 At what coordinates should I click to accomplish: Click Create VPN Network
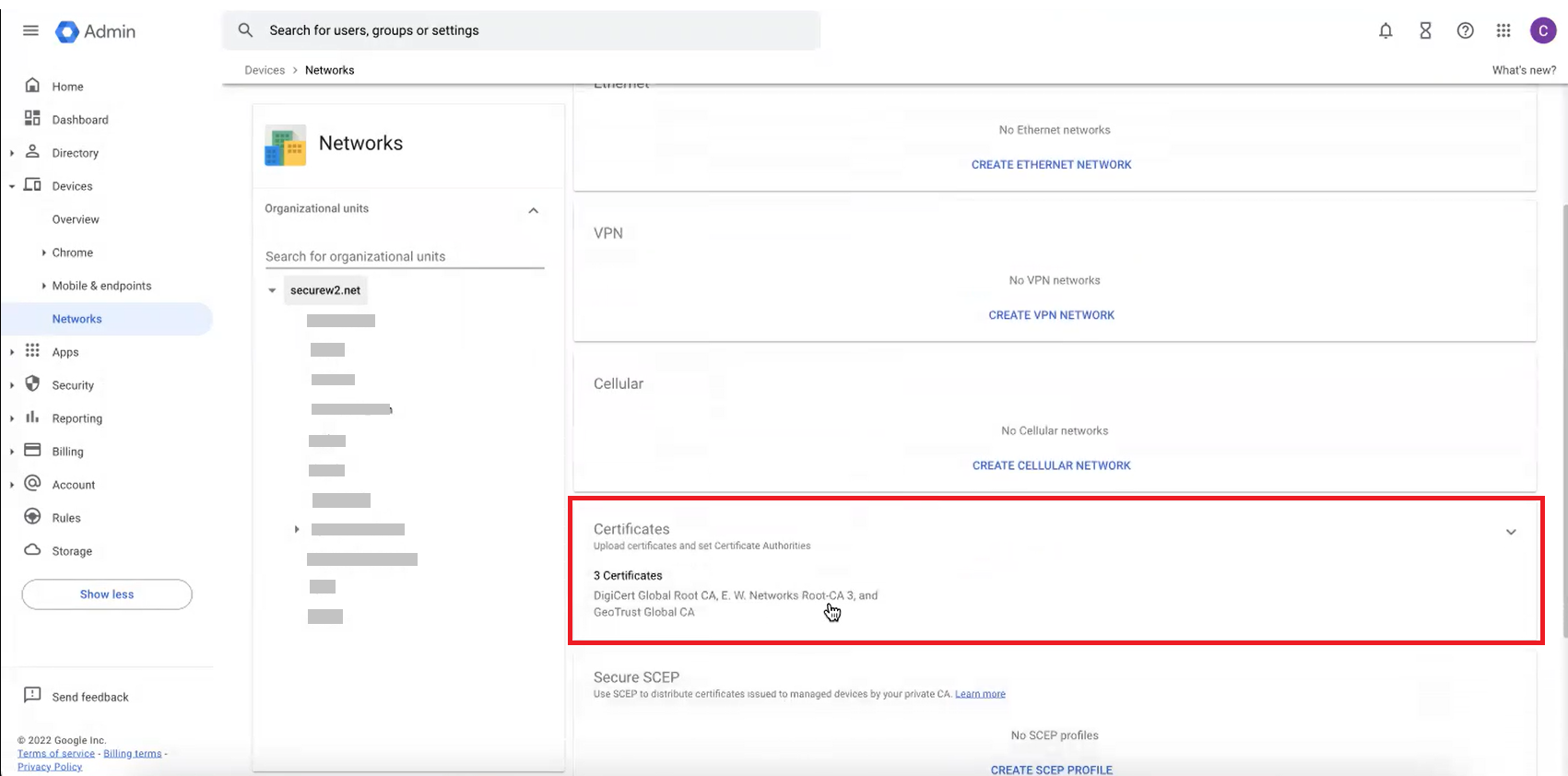[1051, 315]
